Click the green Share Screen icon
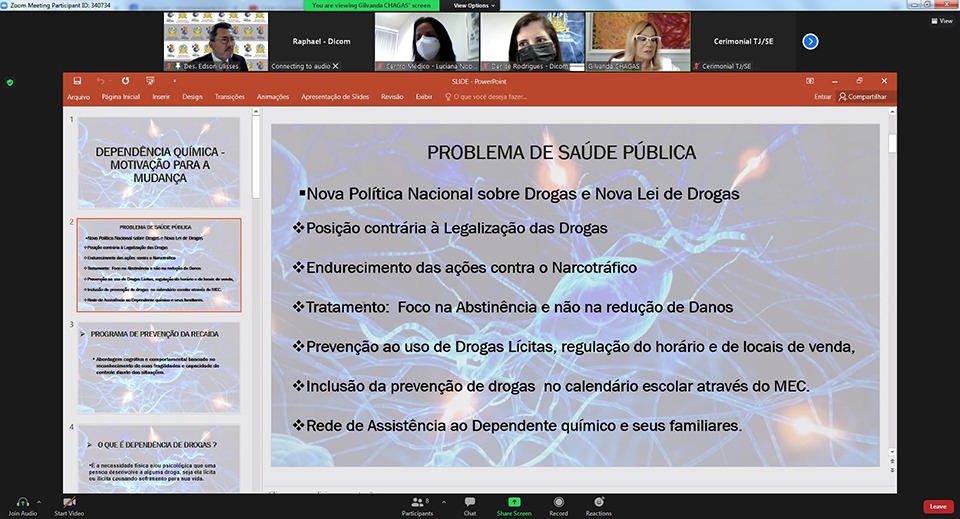 [514, 501]
